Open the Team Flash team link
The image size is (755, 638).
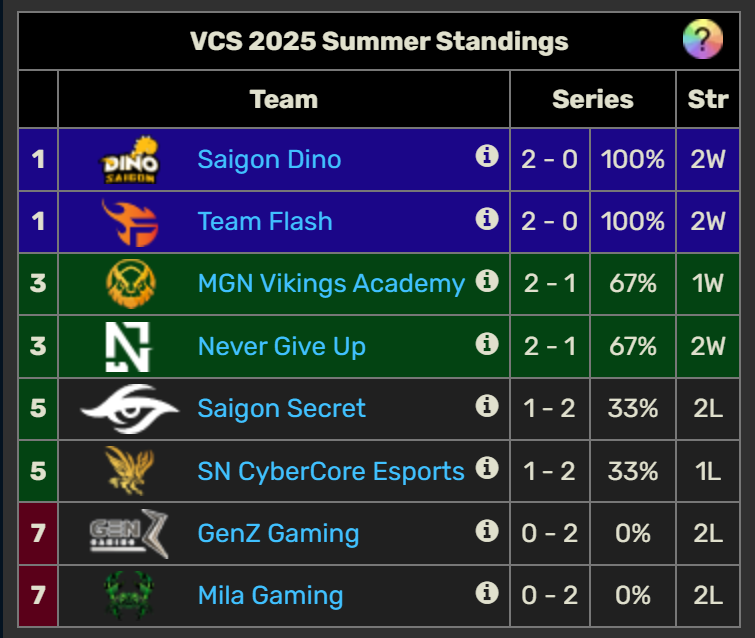(265, 221)
